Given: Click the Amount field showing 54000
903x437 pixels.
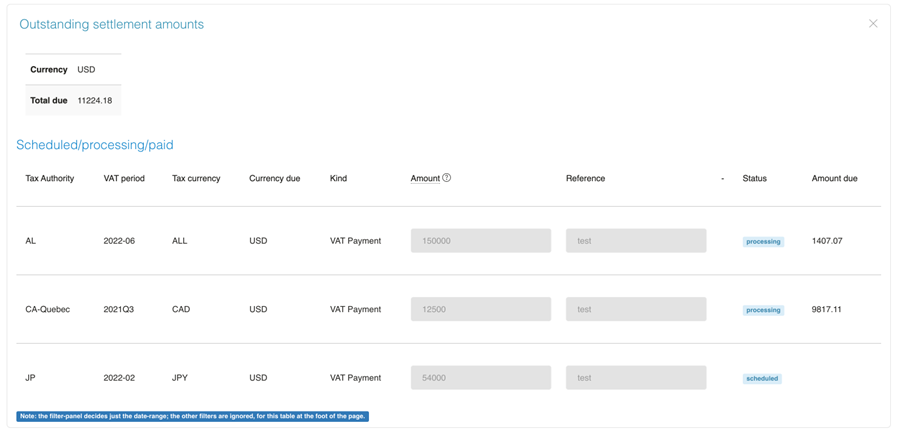Looking at the screenshot, I should [x=481, y=378].
